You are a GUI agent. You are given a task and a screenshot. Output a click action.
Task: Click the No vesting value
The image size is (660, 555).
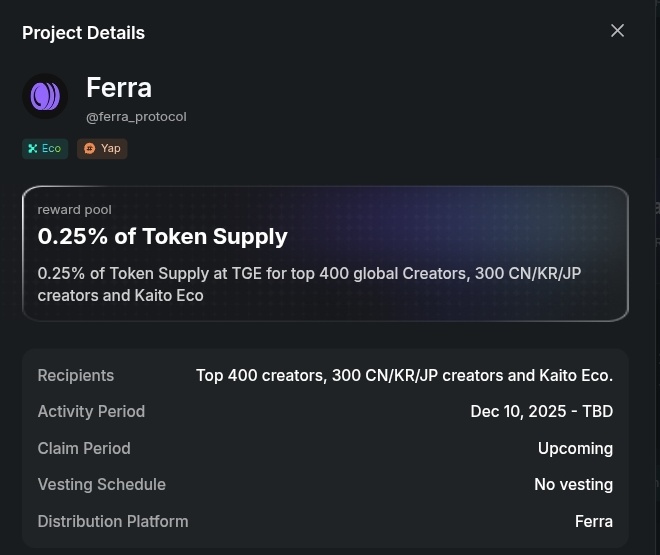tap(574, 484)
